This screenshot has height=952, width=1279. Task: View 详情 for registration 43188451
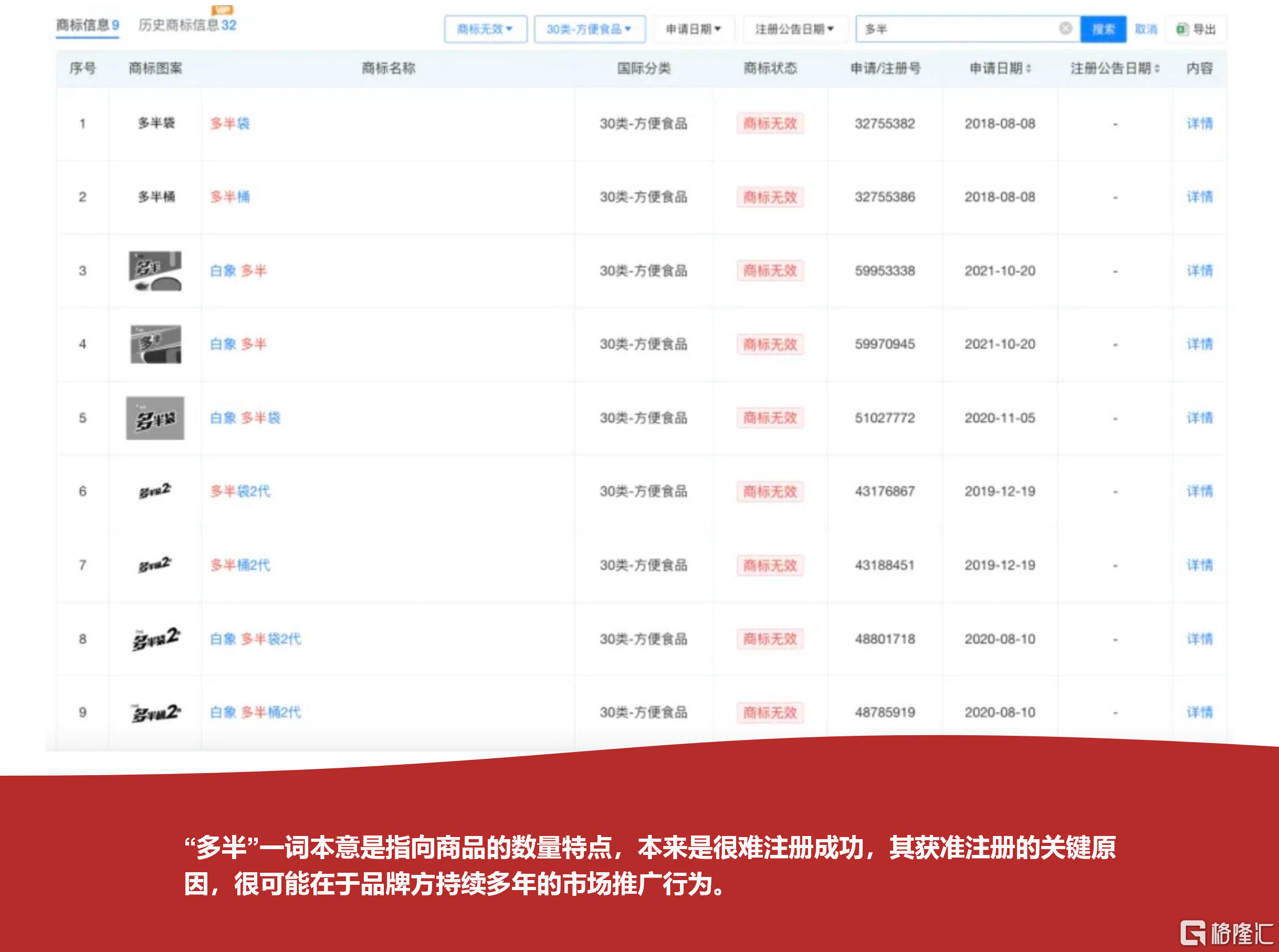[1200, 565]
